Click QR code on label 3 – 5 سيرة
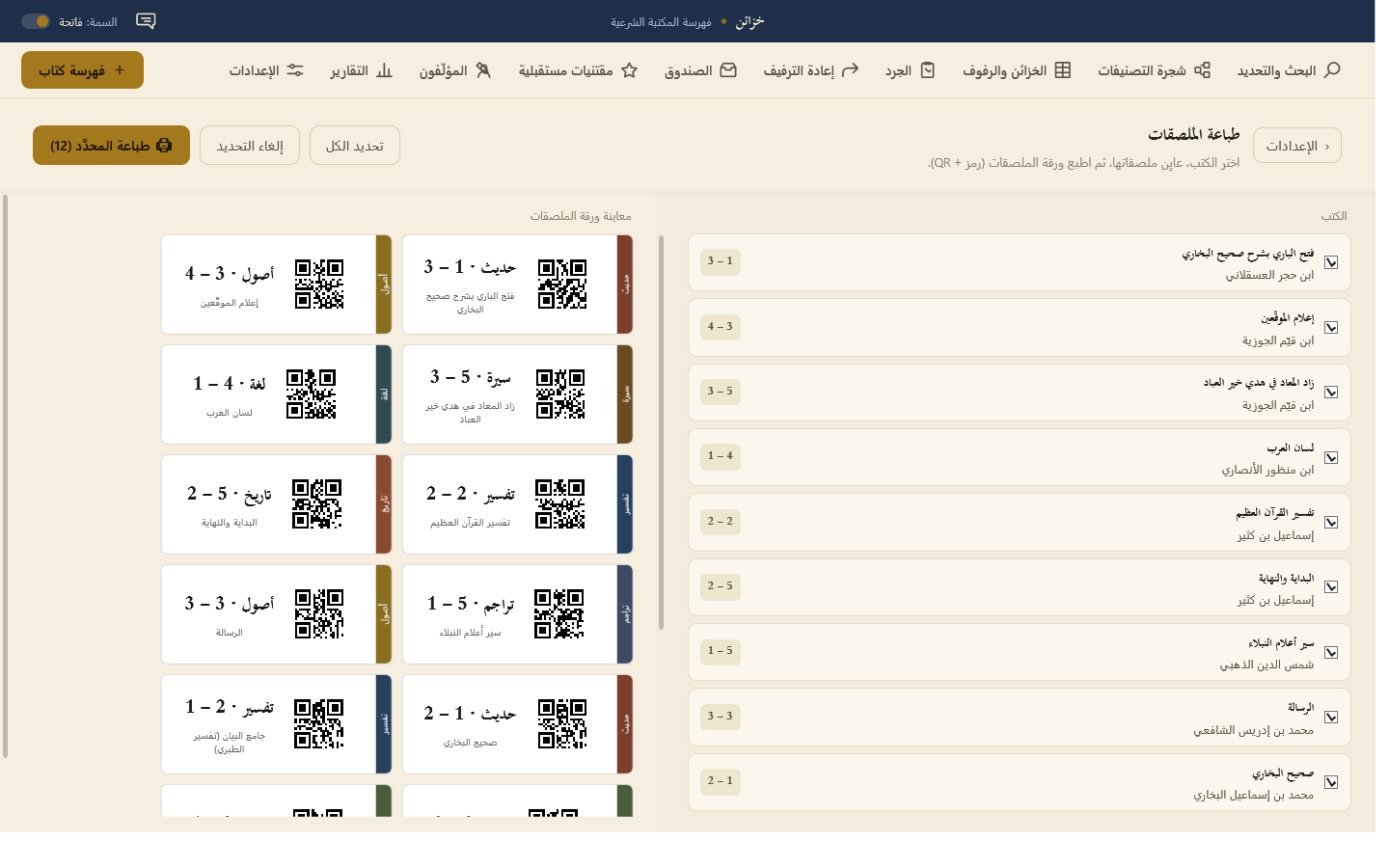Viewport: 1389px width, 868px height. (x=560, y=393)
